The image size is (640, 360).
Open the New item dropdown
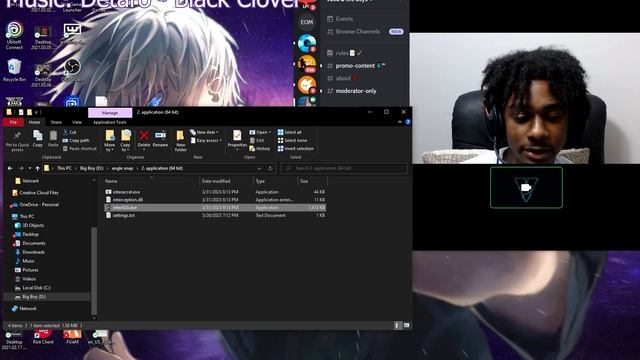204,132
